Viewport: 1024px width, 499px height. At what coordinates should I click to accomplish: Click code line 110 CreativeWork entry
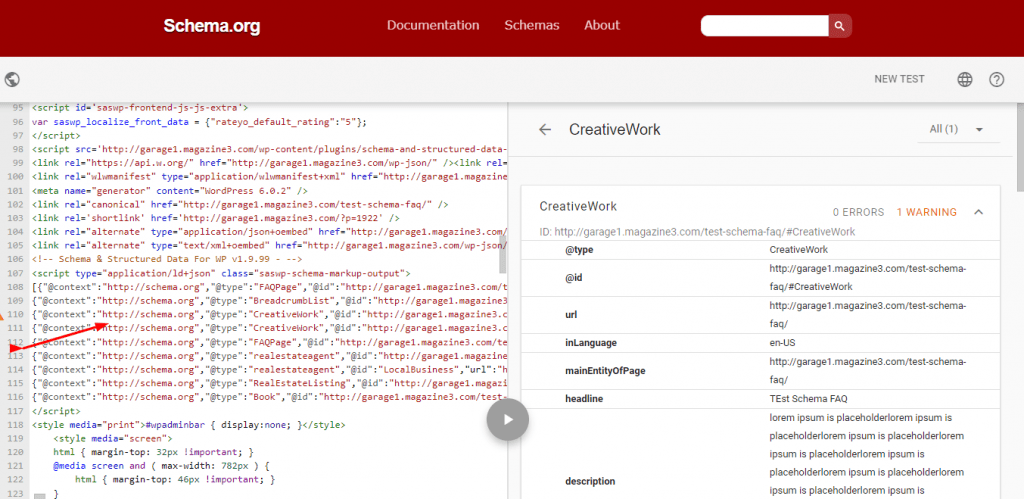(269, 314)
